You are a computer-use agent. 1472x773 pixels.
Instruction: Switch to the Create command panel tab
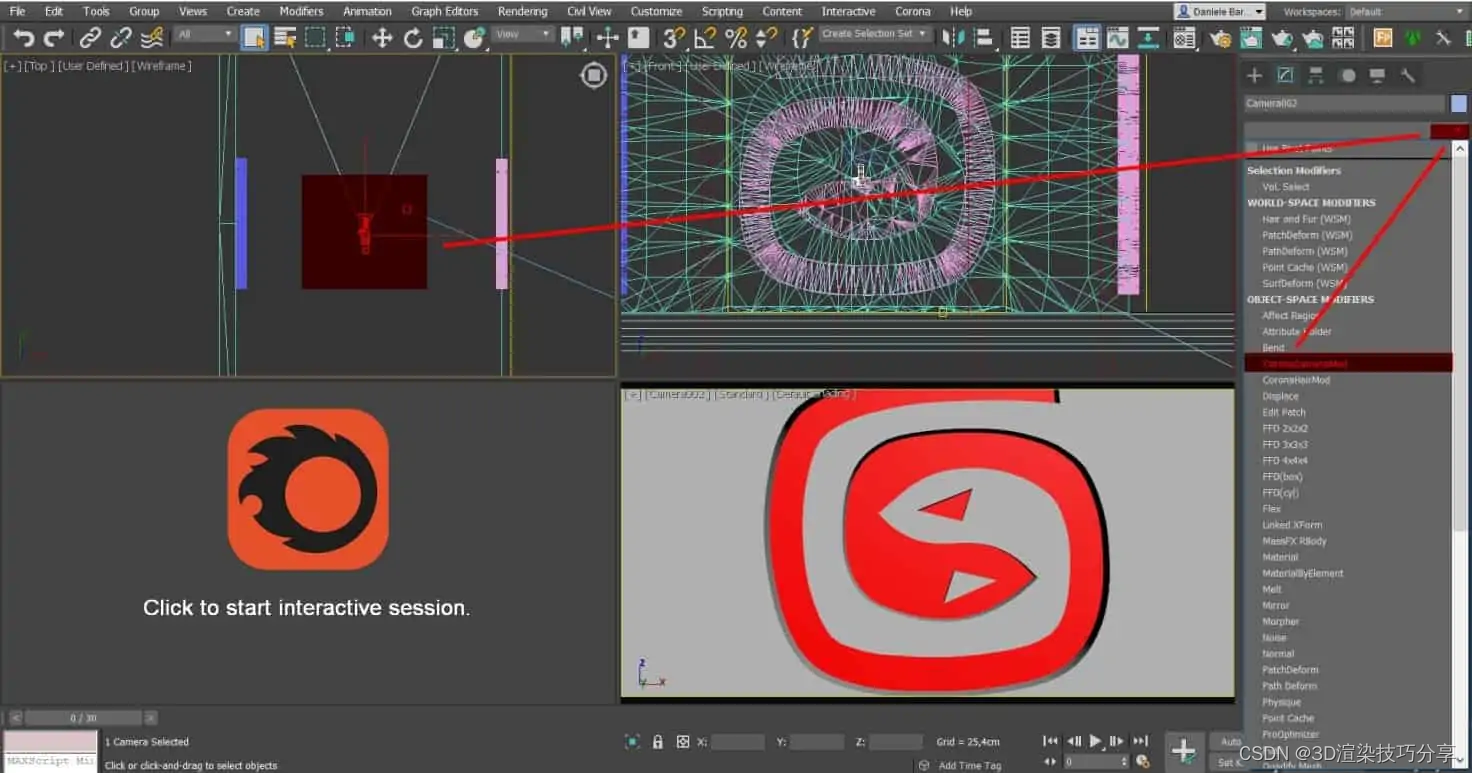pos(1254,76)
